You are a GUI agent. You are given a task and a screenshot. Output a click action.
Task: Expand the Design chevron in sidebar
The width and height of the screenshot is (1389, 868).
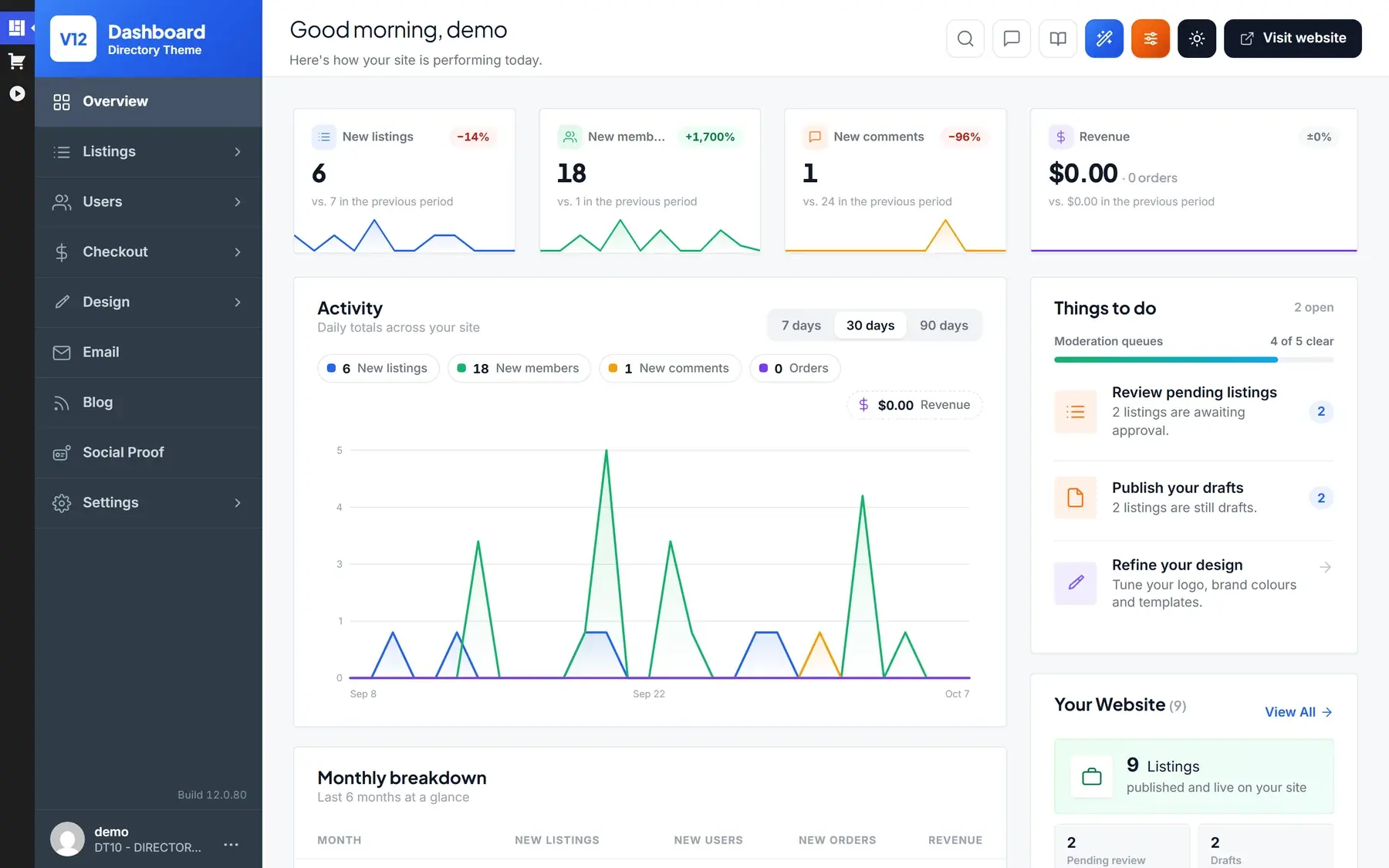(x=238, y=302)
